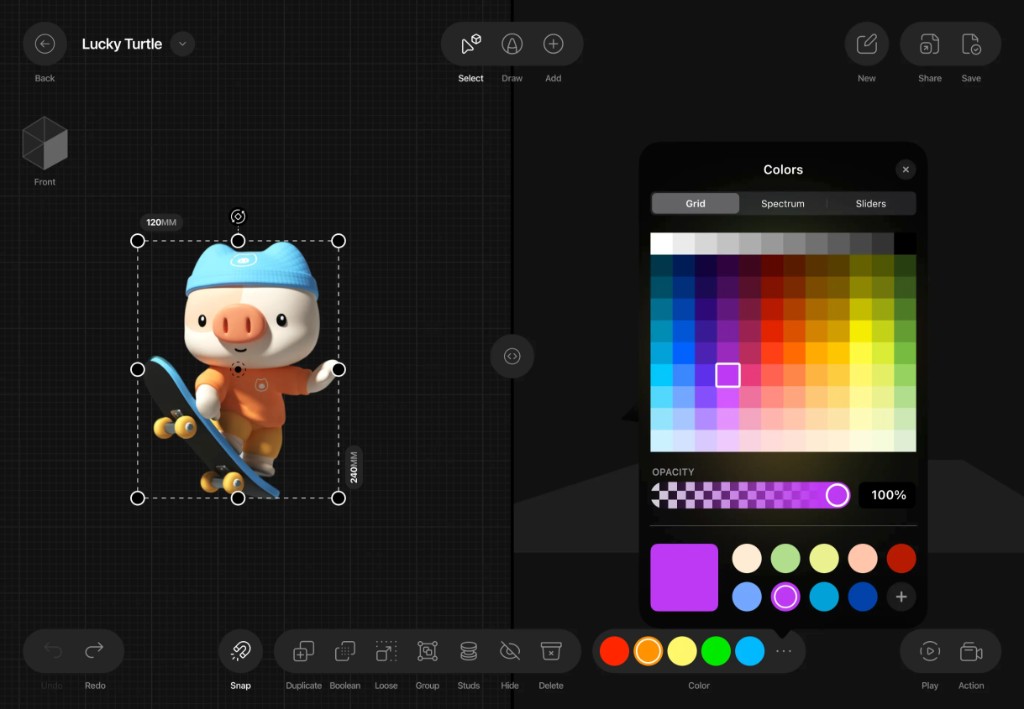Select the light blue saved swatch

coord(746,597)
